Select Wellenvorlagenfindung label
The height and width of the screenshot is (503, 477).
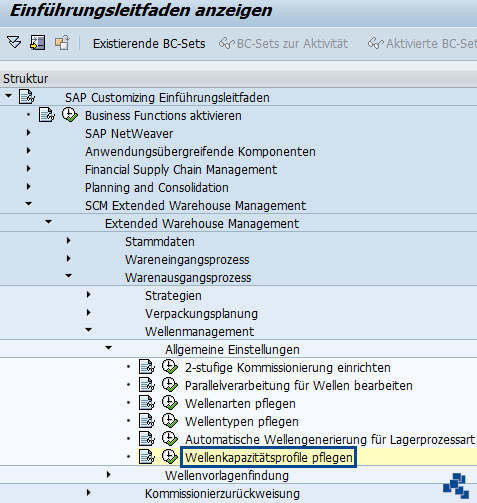point(227,475)
